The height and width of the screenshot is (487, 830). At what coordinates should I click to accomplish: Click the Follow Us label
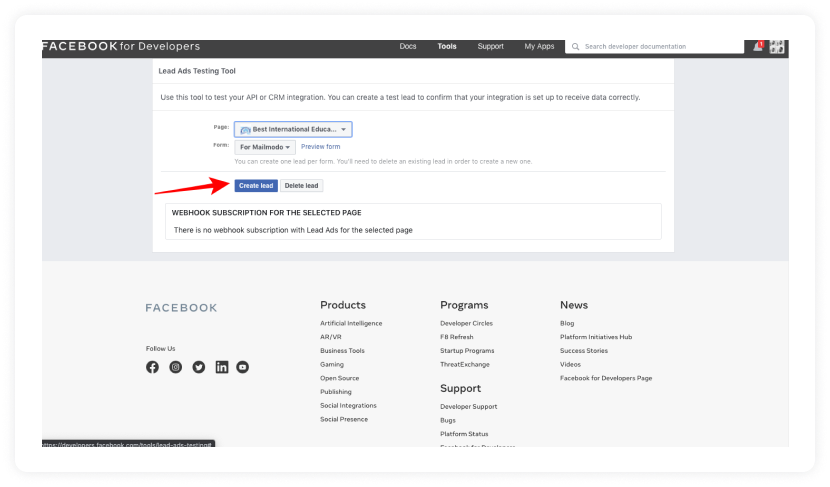(x=160, y=348)
